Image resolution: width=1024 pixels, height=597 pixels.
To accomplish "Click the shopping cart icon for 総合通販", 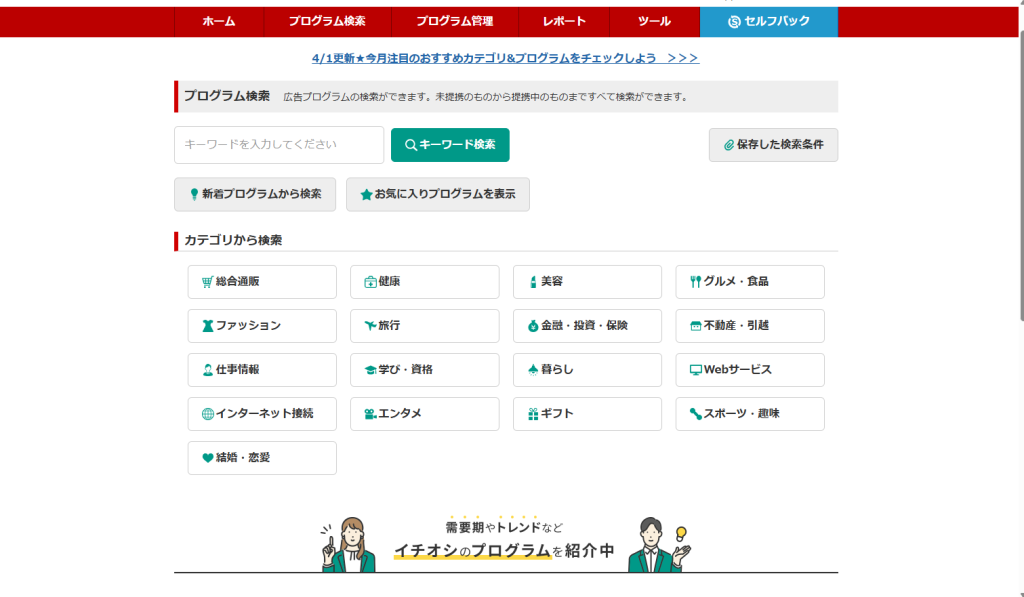I will 208,282.
